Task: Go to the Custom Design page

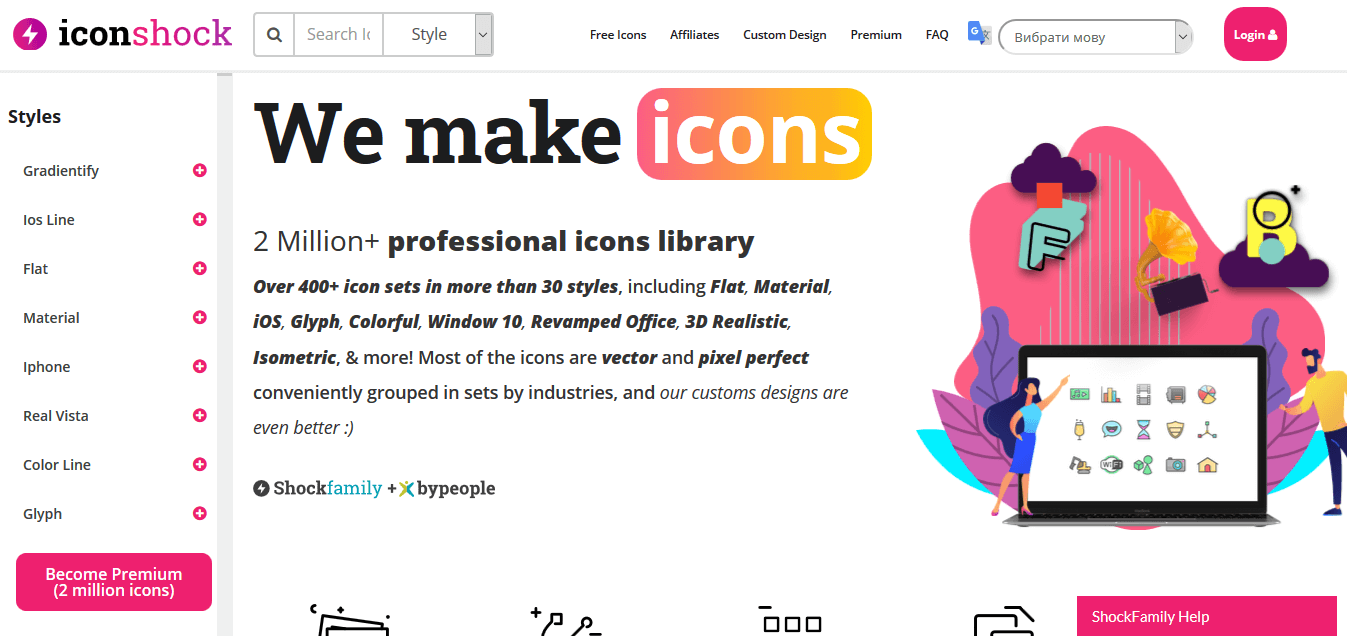Action: coord(785,35)
